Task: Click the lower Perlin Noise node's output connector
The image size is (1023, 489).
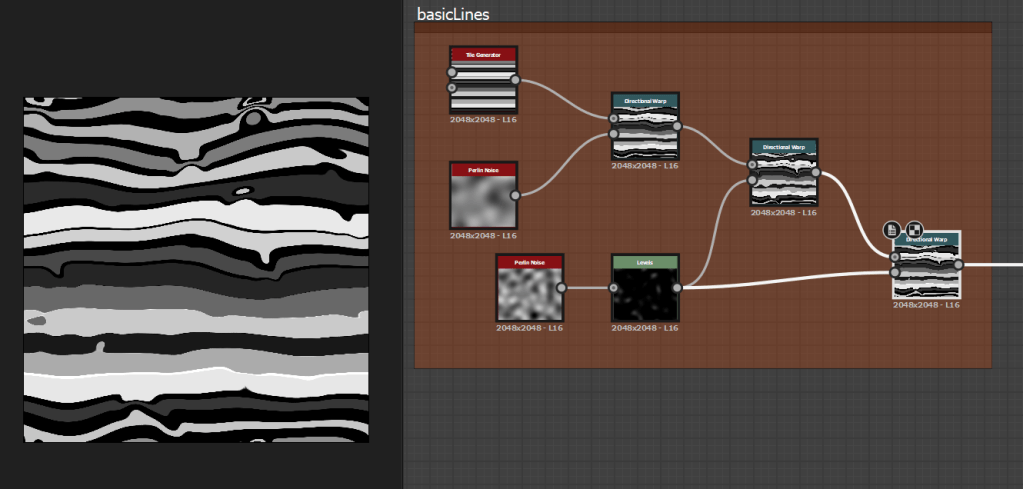Action: coord(562,288)
